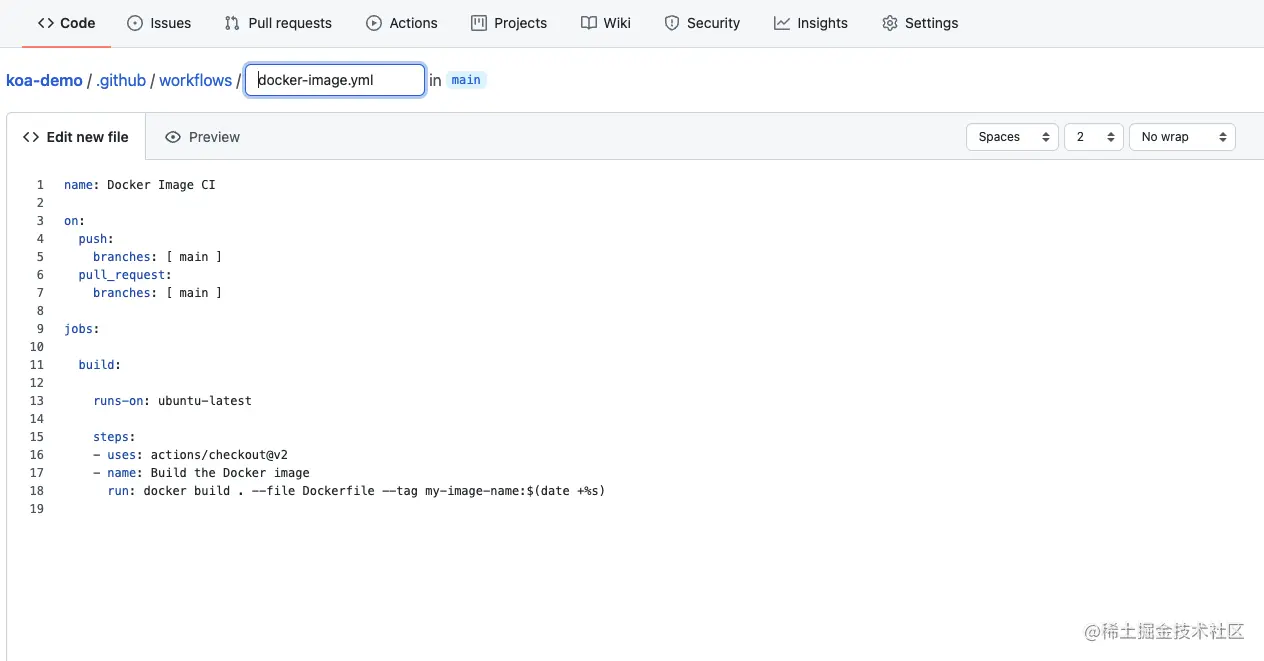Open the repository Settings gear icon
The width and height of the screenshot is (1264, 661).
tap(889, 22)
